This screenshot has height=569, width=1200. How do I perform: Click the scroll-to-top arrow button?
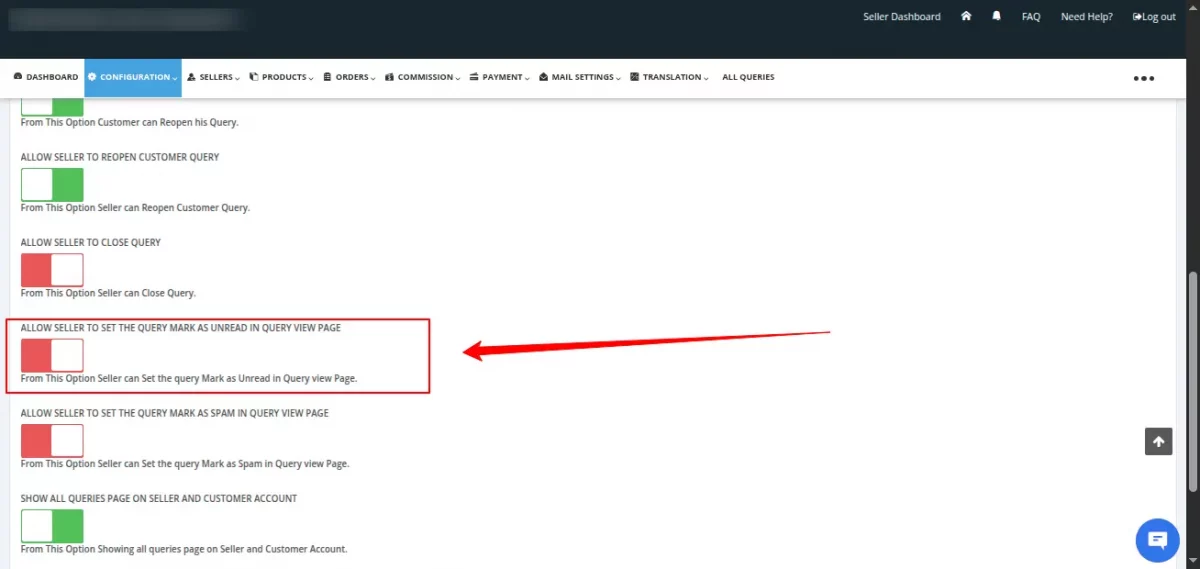point(1158,441)
